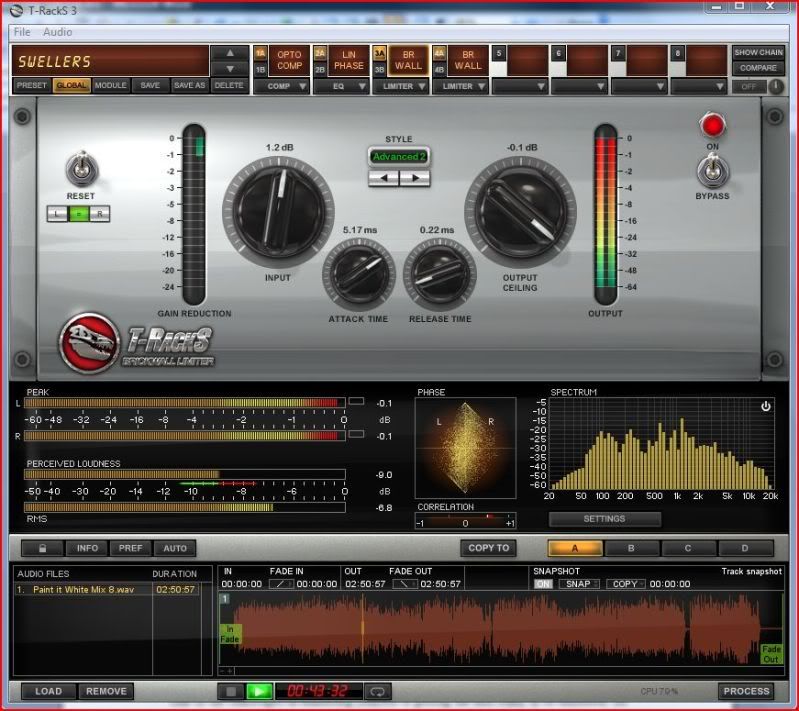
Task: Click the fade in curve shape icon
Action: click(281, 584)
